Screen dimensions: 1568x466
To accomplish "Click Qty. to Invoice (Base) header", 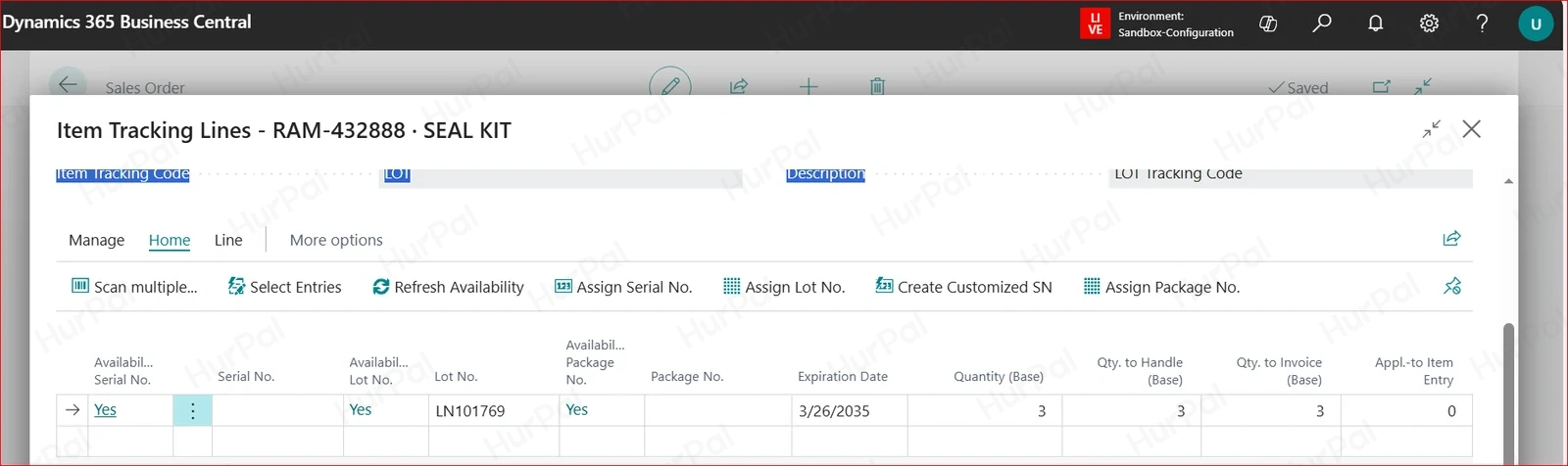I will [x=1279, y=371].
